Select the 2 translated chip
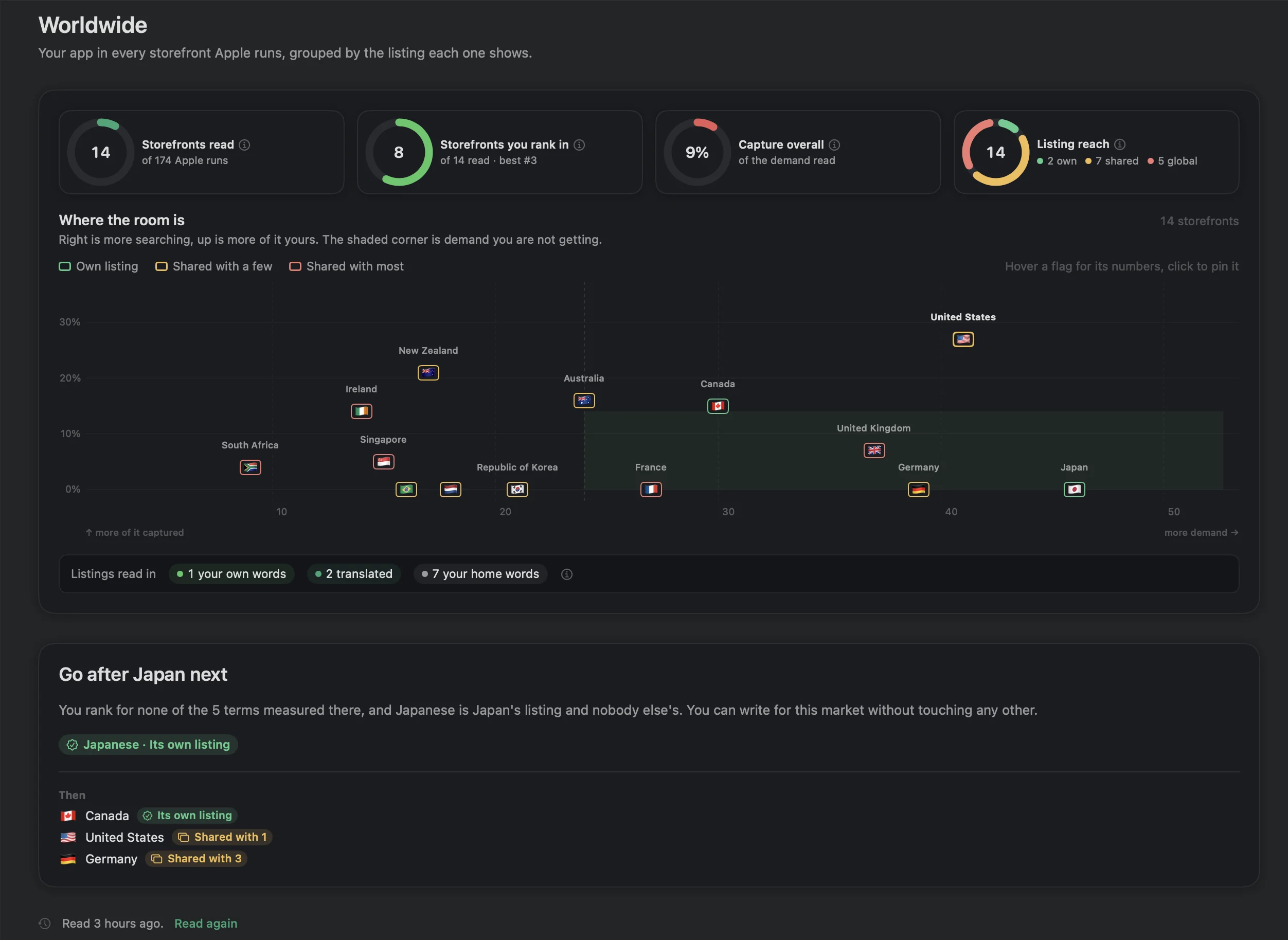Screen dimensions: 1288x940 coord(353,573)
